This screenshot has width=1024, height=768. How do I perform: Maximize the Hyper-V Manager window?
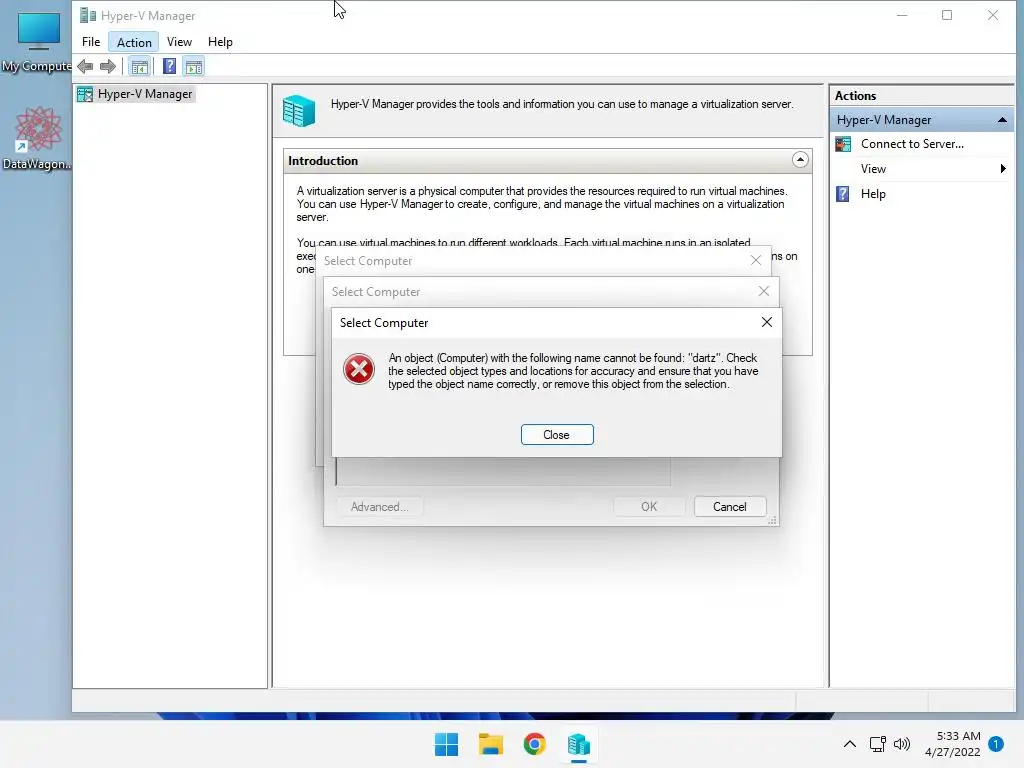click(x=947, y=15)
